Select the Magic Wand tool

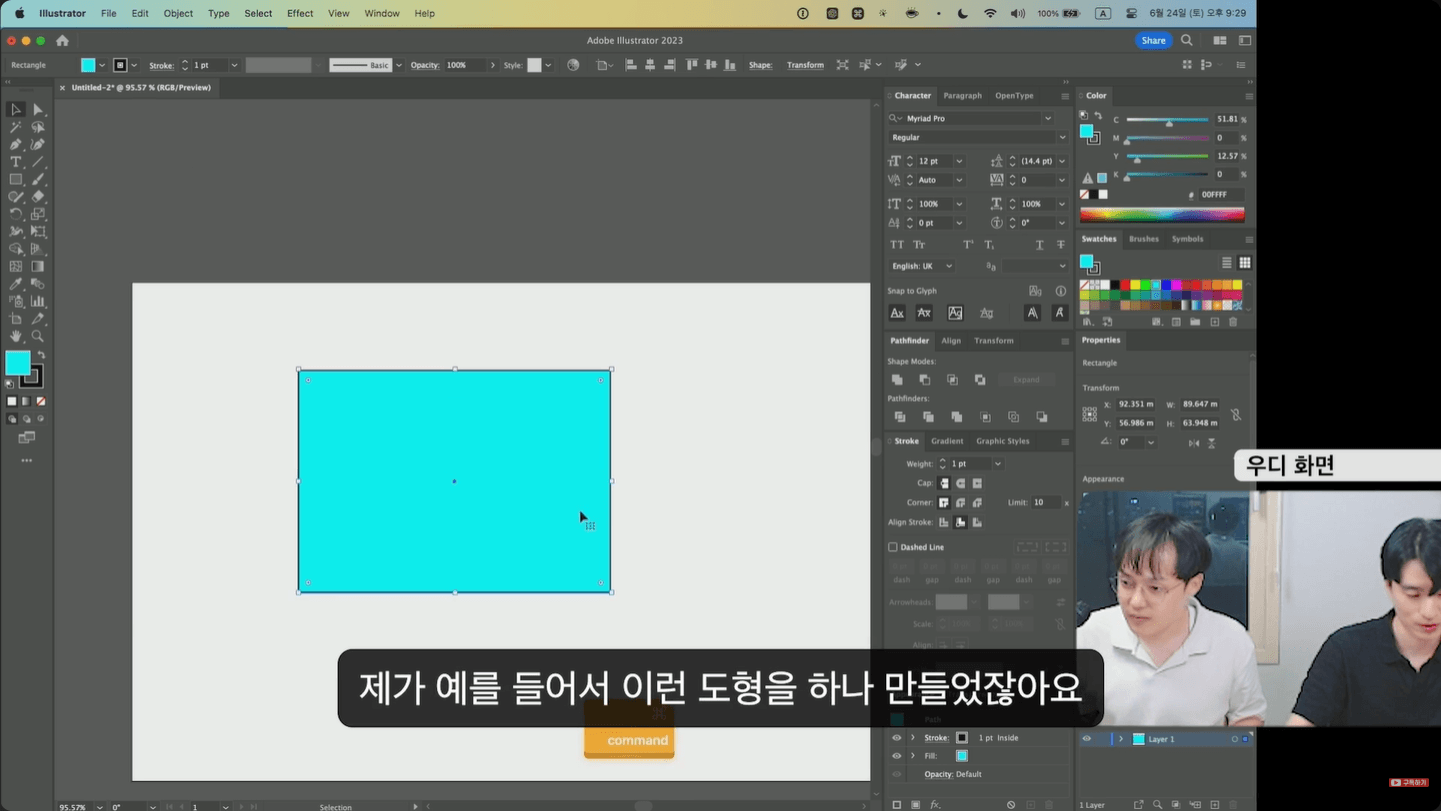pos(16,127)
